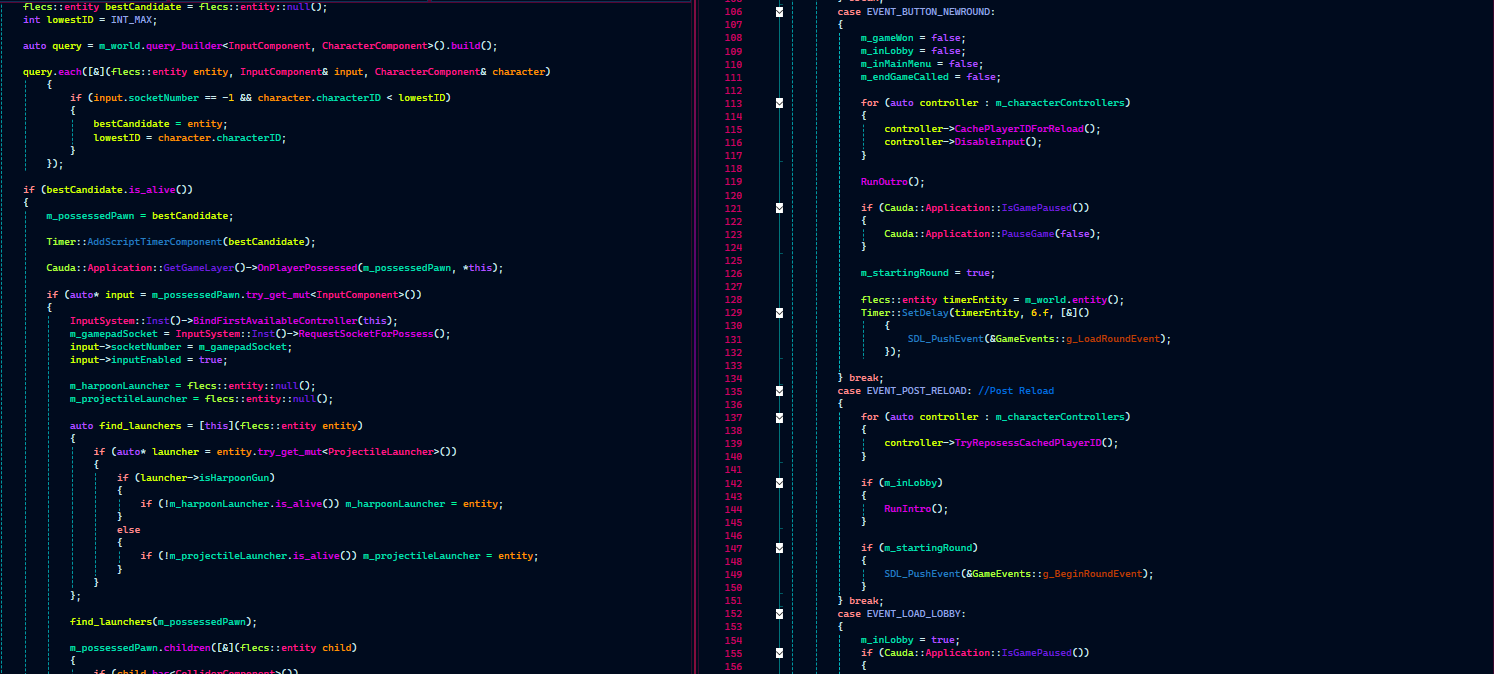Image resolution: width=1494 pixels, height=674 pixels.
Task: Collapse the if block at line 155
Action: tap(779, 653)
